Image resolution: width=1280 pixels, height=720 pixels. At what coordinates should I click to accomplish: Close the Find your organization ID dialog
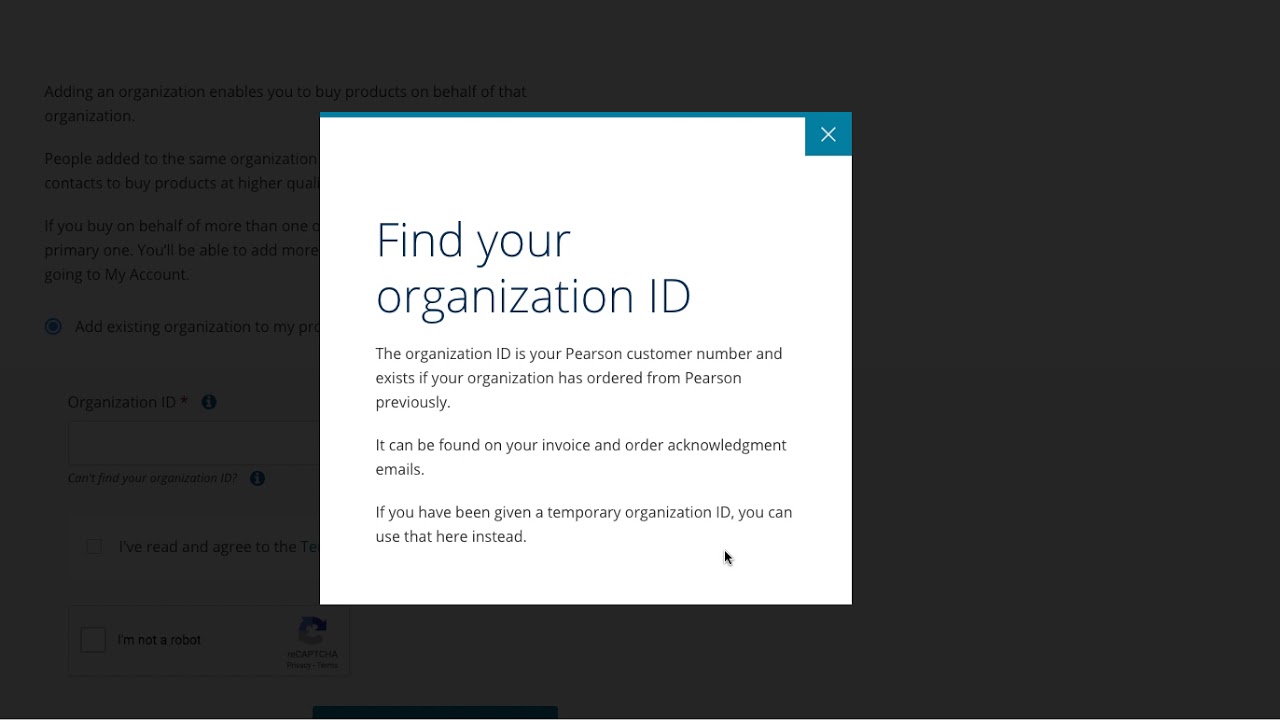(x=828, y=135)
